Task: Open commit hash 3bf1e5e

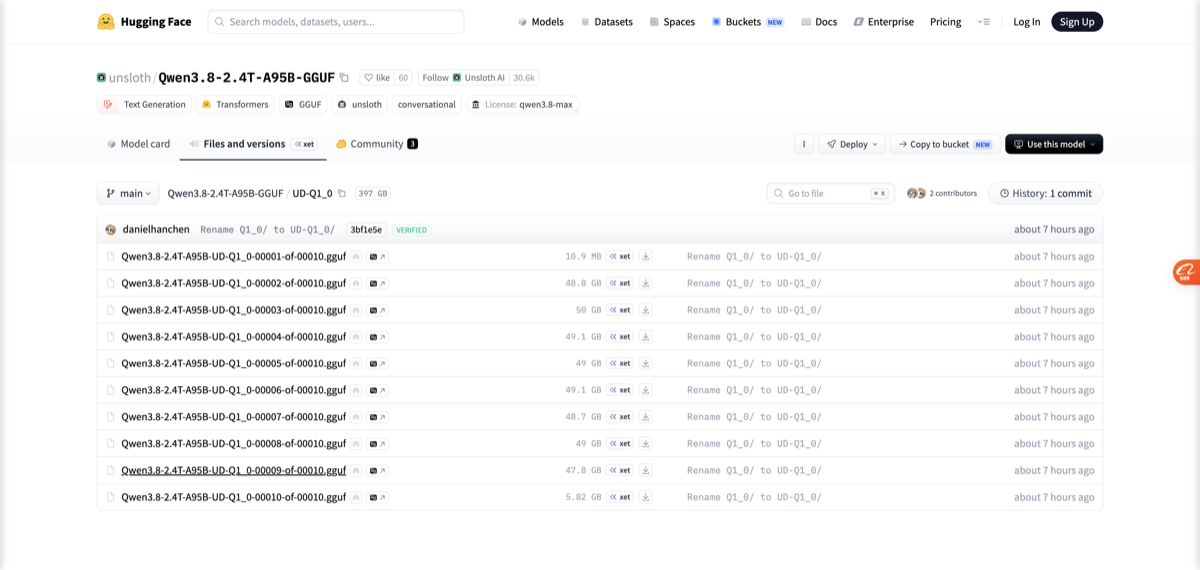Action: tap(366, 230)
